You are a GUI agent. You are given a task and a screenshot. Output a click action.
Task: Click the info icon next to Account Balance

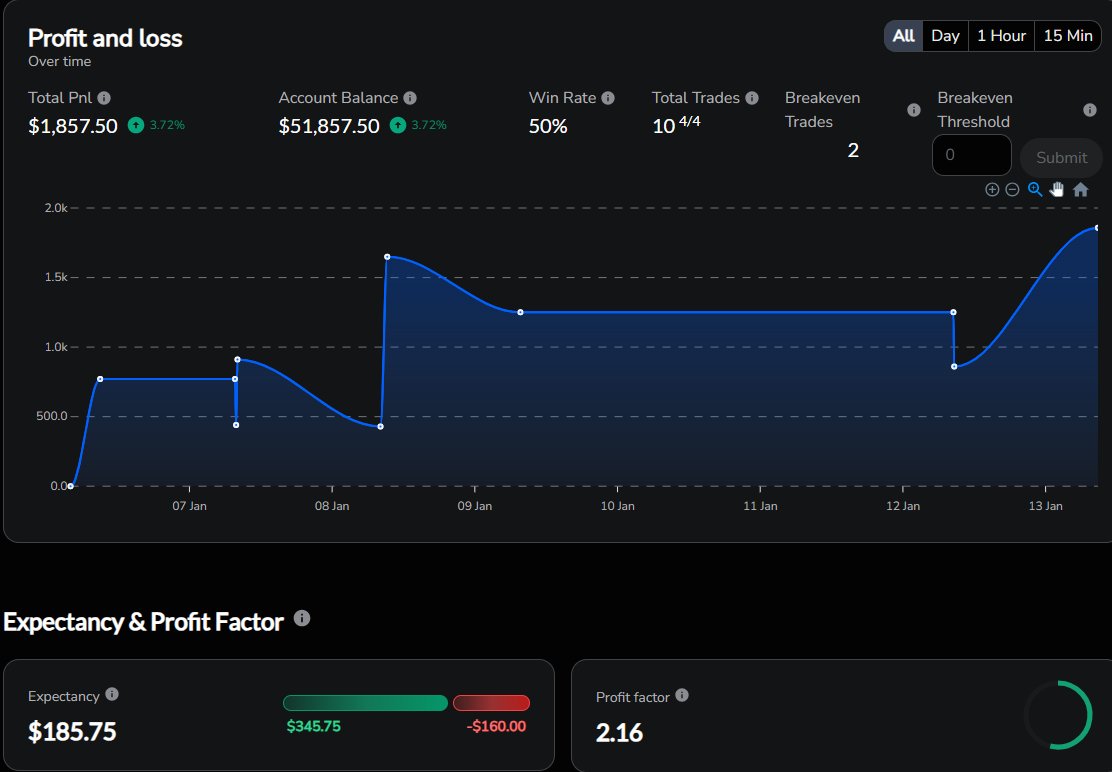click(x=410, y=98)
